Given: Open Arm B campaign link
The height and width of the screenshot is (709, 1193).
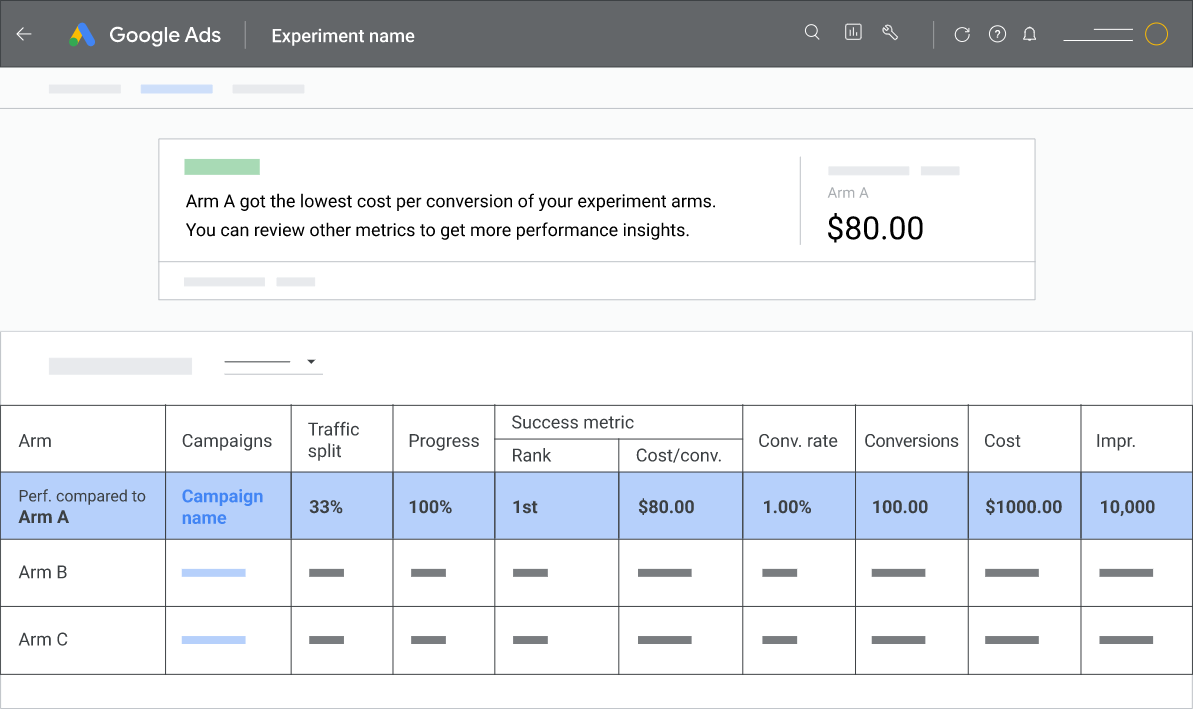Looking at the screenshot, I should tap(213, 573).
